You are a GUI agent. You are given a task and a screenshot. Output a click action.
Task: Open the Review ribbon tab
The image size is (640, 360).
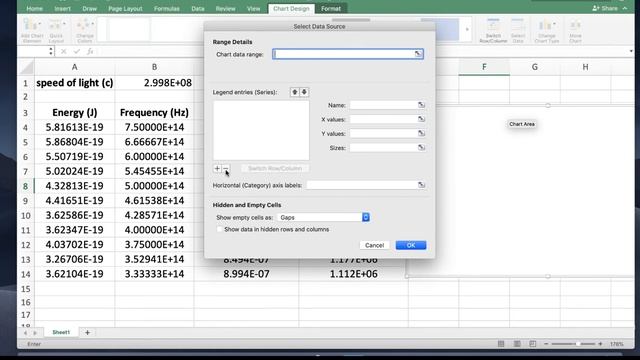225,9
